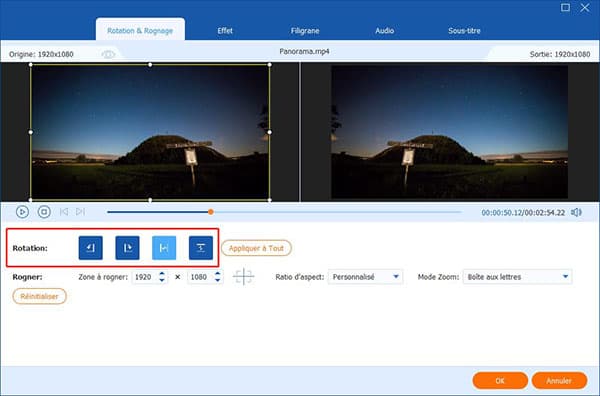The height and width of the screenshot is (396, 600).
Task: Click the Origine: 1920x1080 label
Action: 41,54
